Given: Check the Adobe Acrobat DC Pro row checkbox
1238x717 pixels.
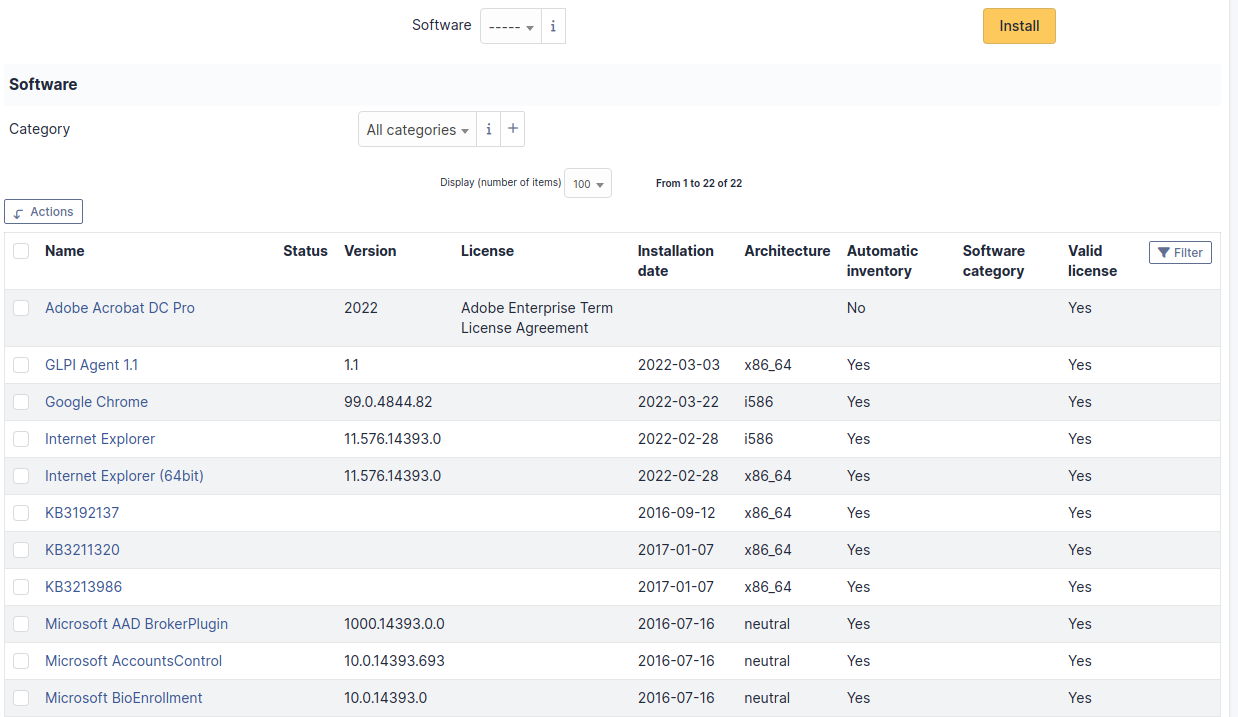Looking at the screenshot, I should point(21,308).
